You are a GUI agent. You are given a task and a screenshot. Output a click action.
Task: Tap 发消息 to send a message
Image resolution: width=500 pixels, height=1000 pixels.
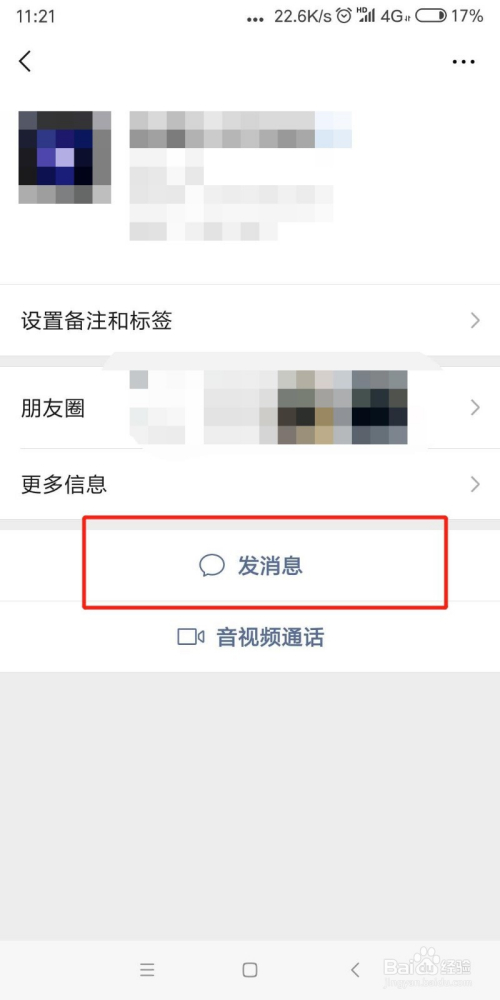pyautogui.click(x=250, y=565)
